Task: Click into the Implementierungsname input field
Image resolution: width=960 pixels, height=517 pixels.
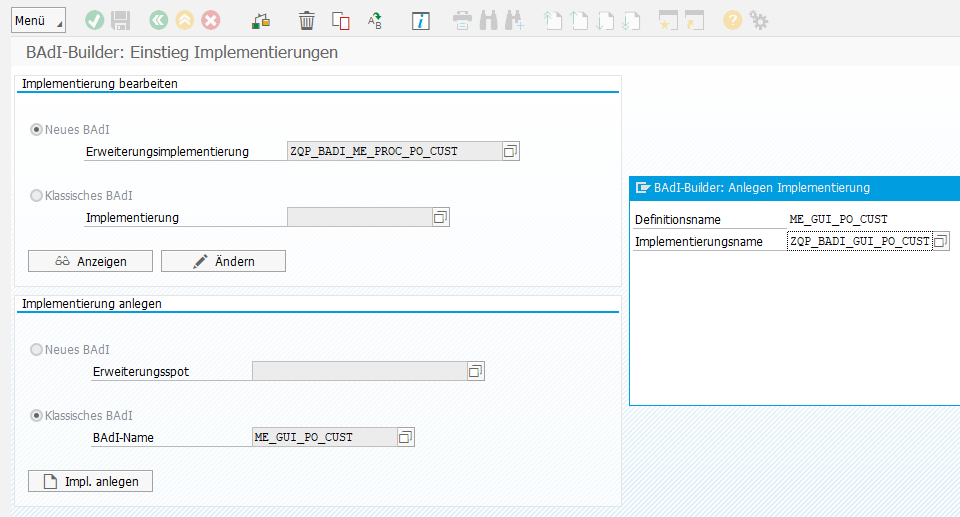Action: 858,241
